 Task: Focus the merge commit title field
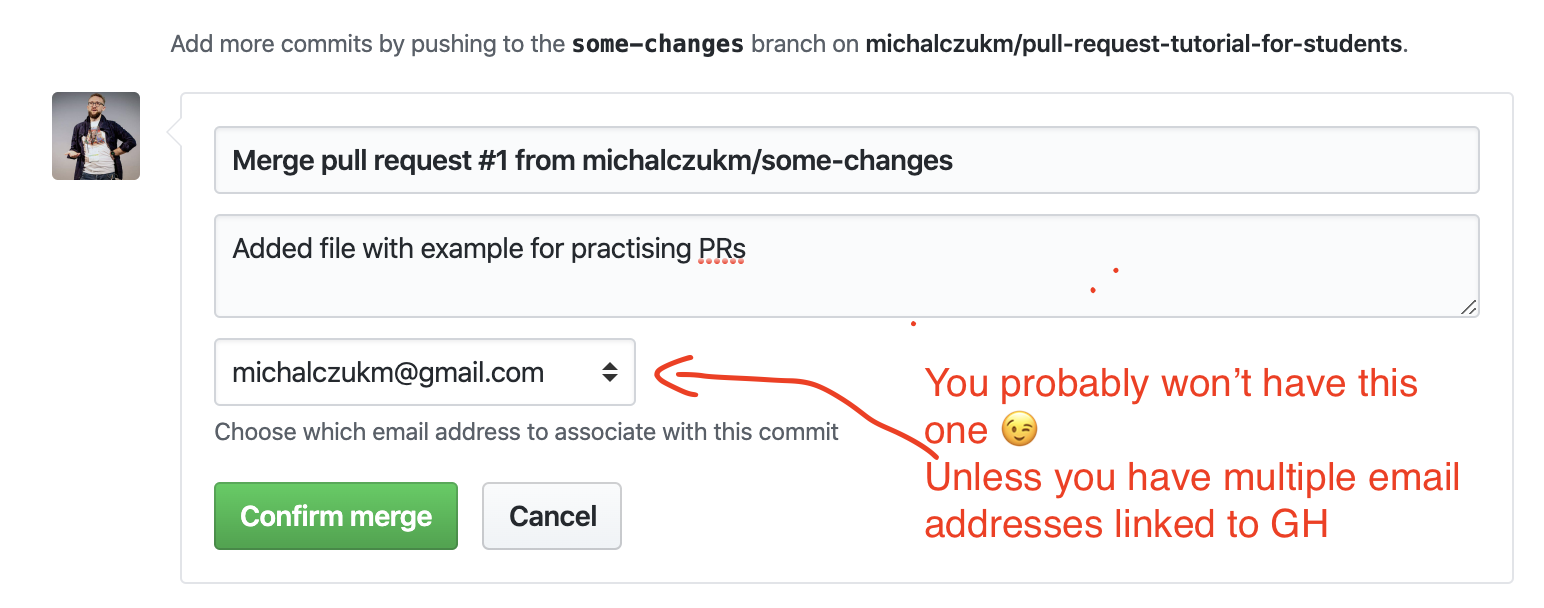pos(846,160)
